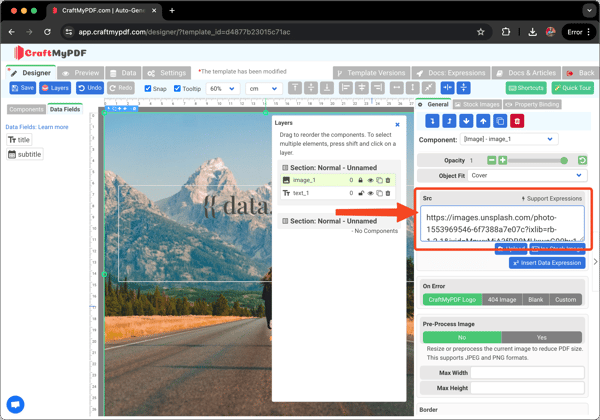Open browser tab list chevron
This screenshot has height=420, width=600.
pos(589,11)
